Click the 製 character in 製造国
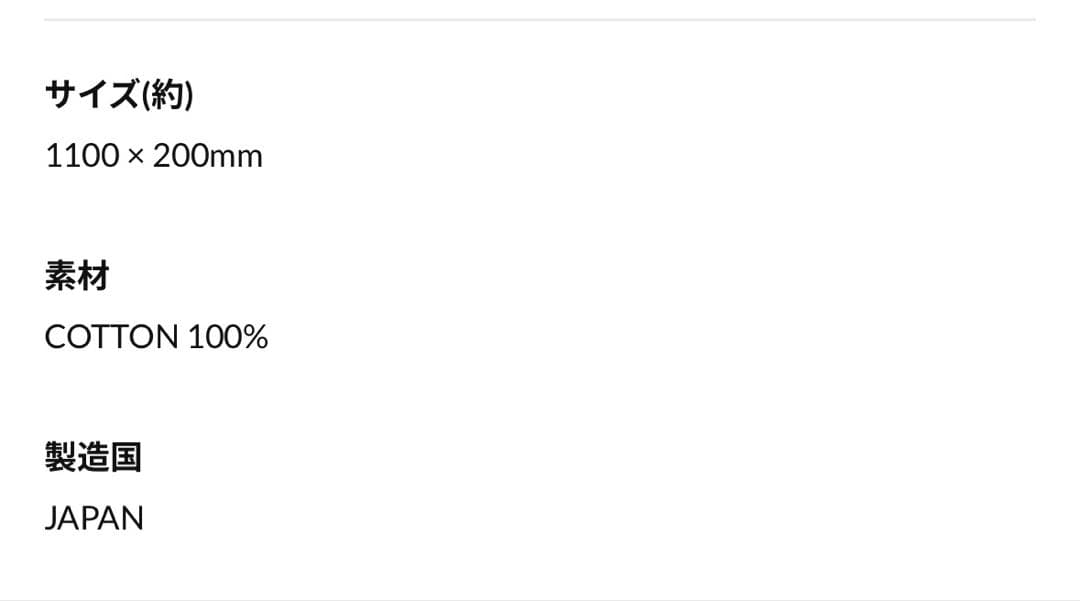Viewport: 1080px width, 601px height. coord(61,457)
